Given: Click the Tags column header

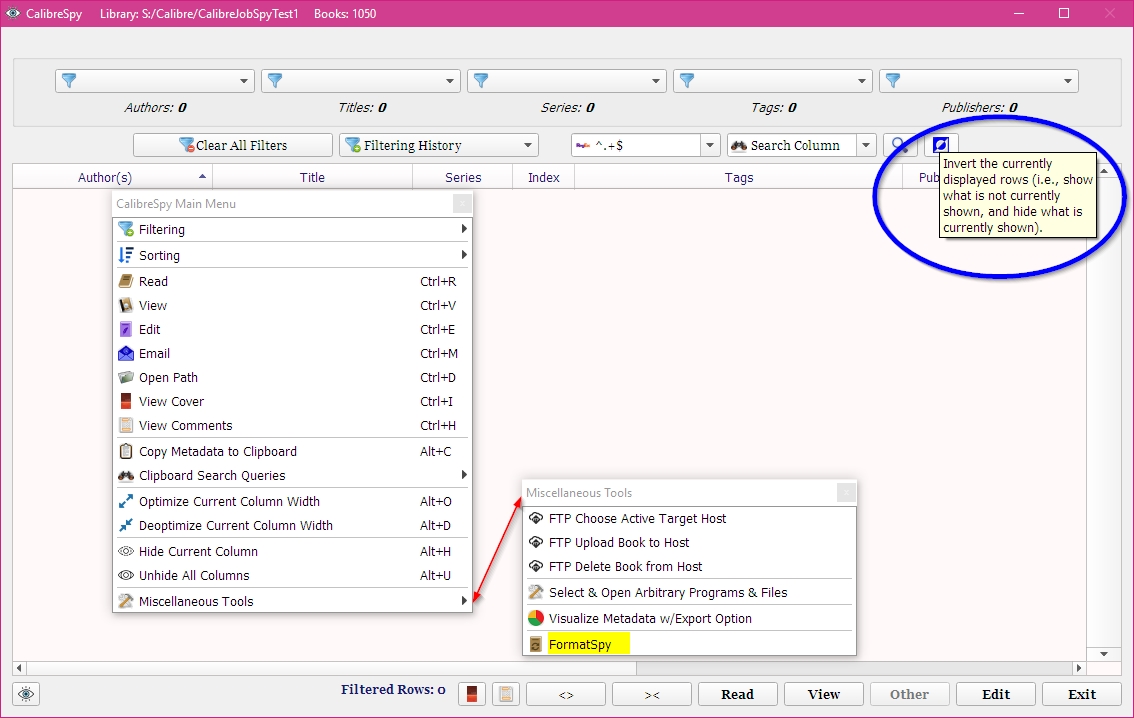Looking at the screenshot, I should click(x=739, y=177).
